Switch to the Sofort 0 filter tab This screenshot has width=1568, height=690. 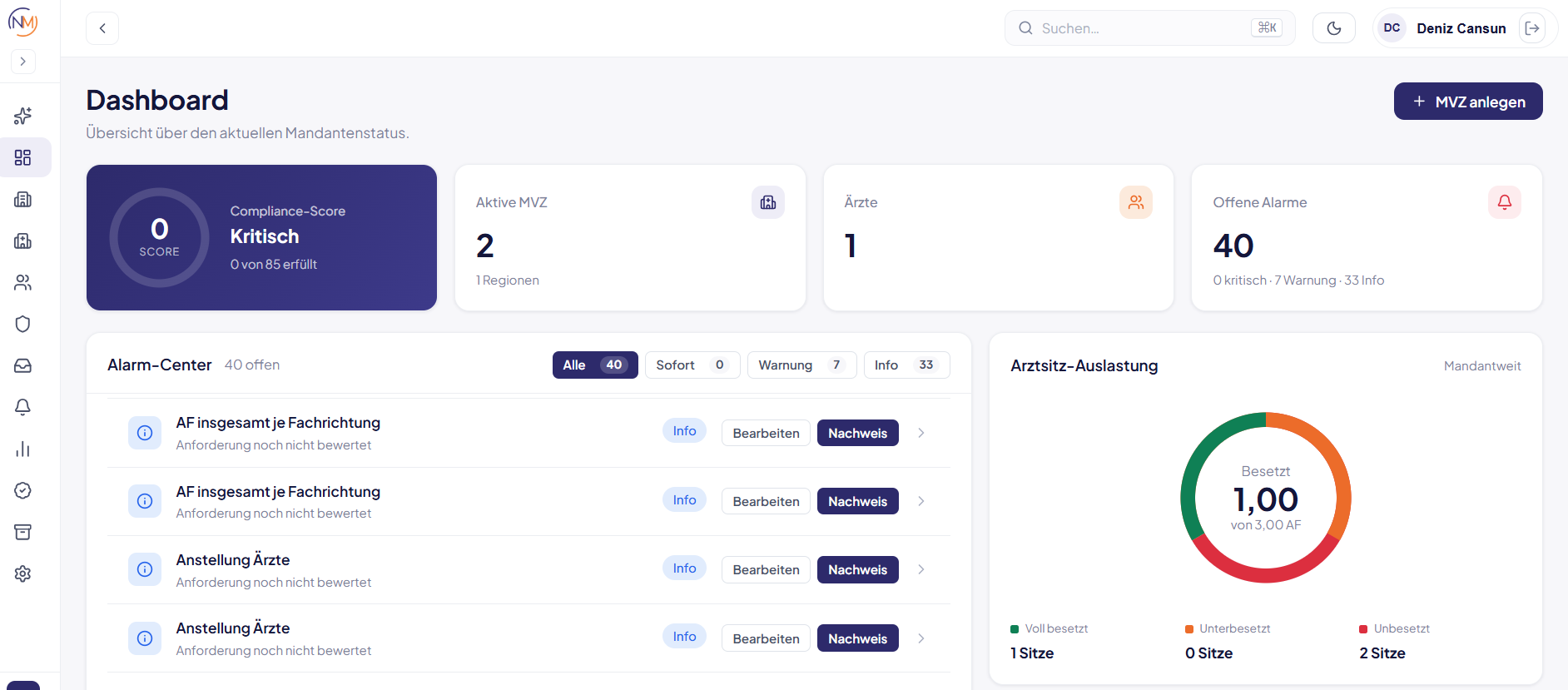pos(692,365)
